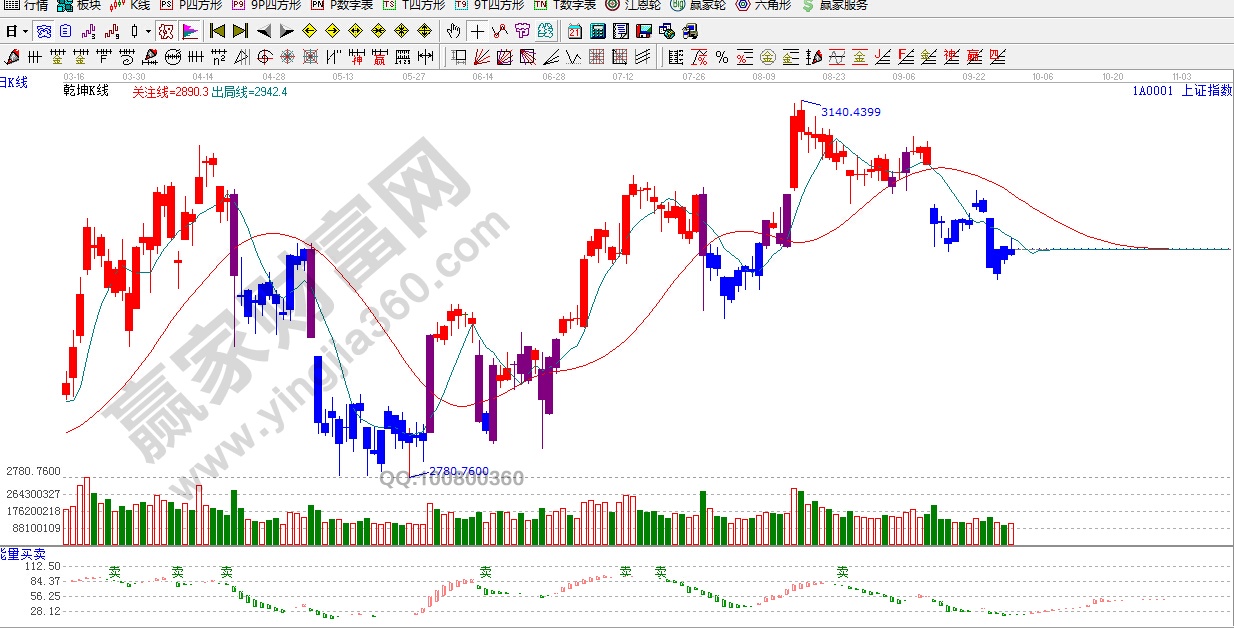Click the calendar date icon
This screenshot has width=1234, height=628.
pos(574,31)
